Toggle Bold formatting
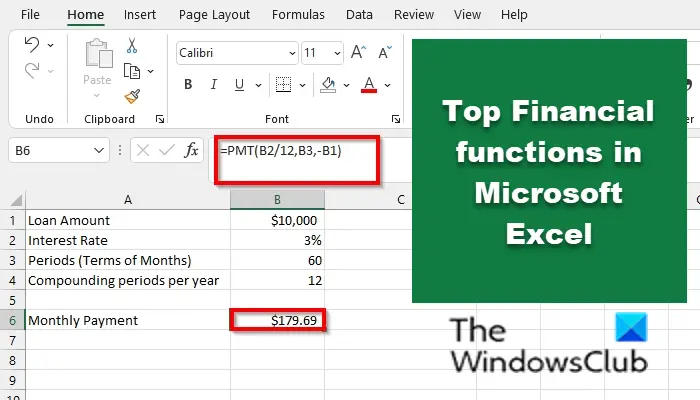The height and width of the screenshot is (400, 700). (x=188, y=84)
